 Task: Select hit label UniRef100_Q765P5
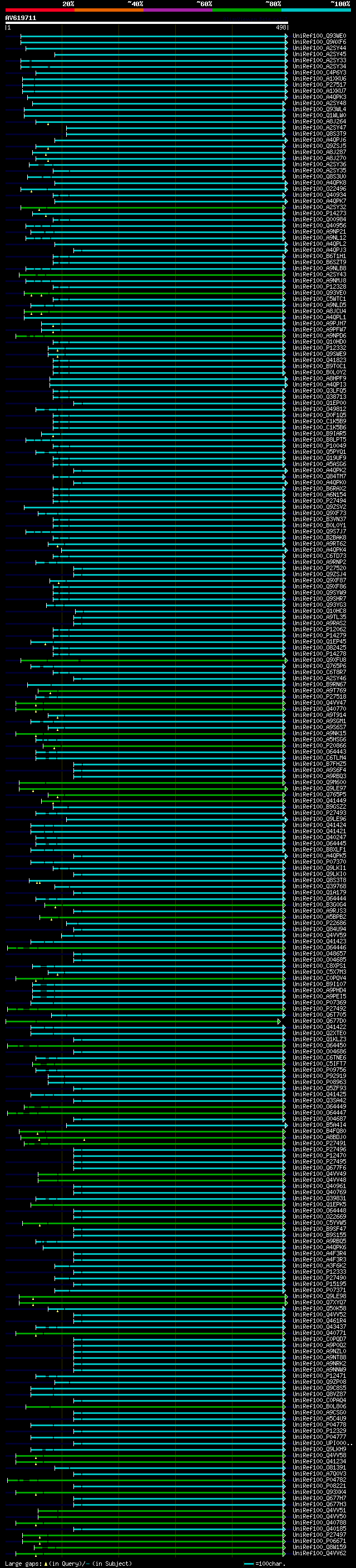[x=319, y=794]
